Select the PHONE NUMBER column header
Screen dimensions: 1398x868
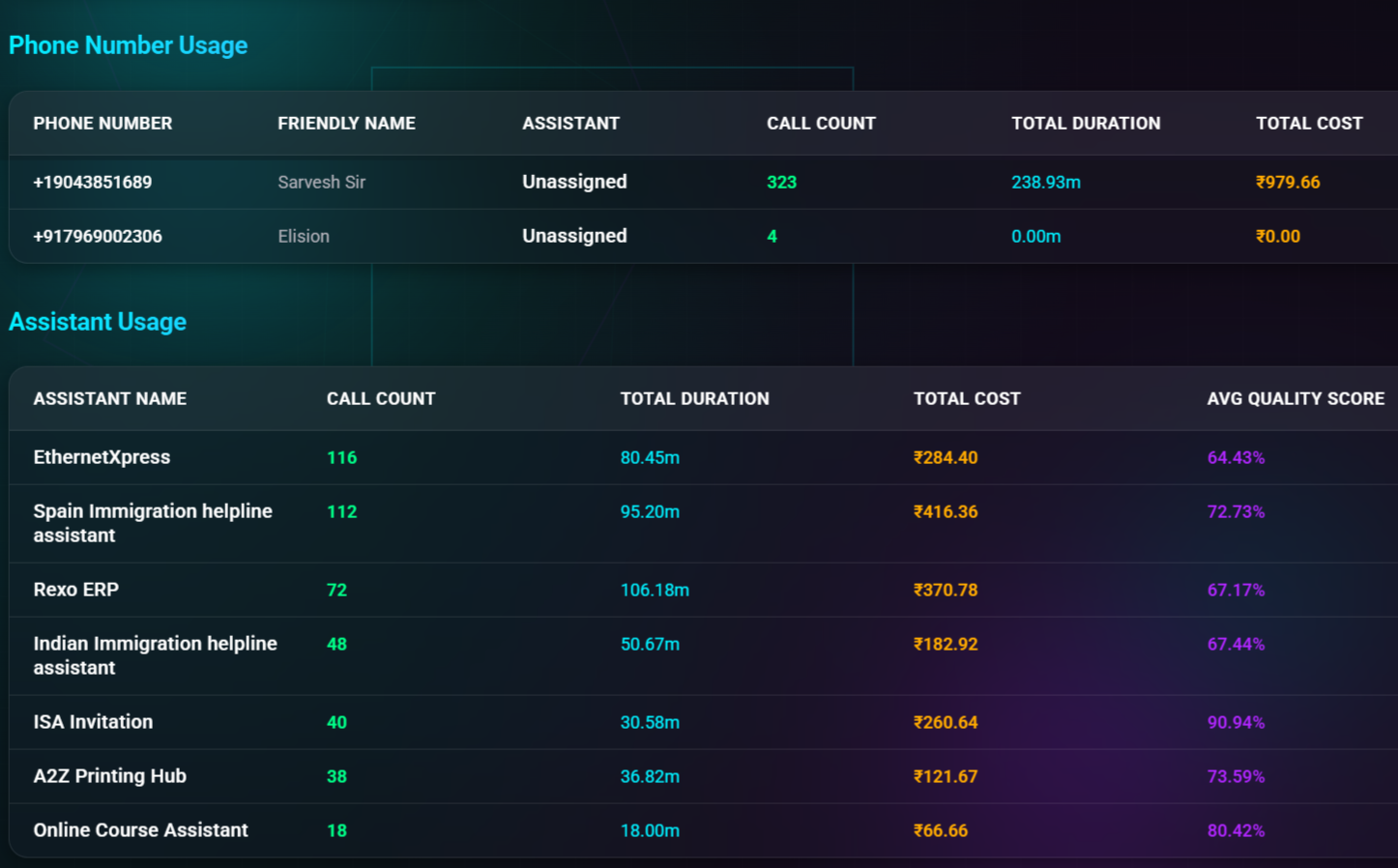coord(102,124)
